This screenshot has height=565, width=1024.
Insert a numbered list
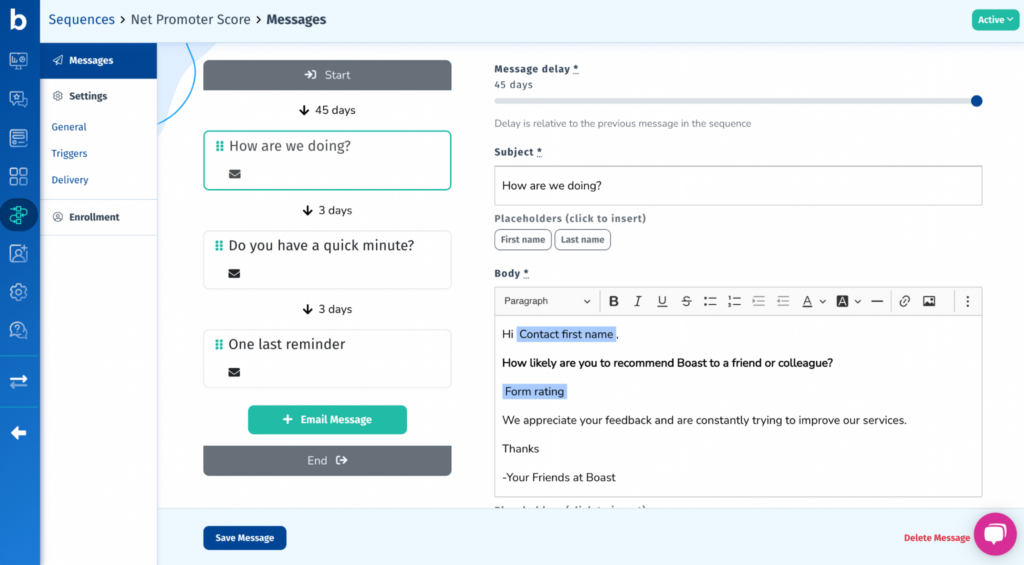click(734, 301)
